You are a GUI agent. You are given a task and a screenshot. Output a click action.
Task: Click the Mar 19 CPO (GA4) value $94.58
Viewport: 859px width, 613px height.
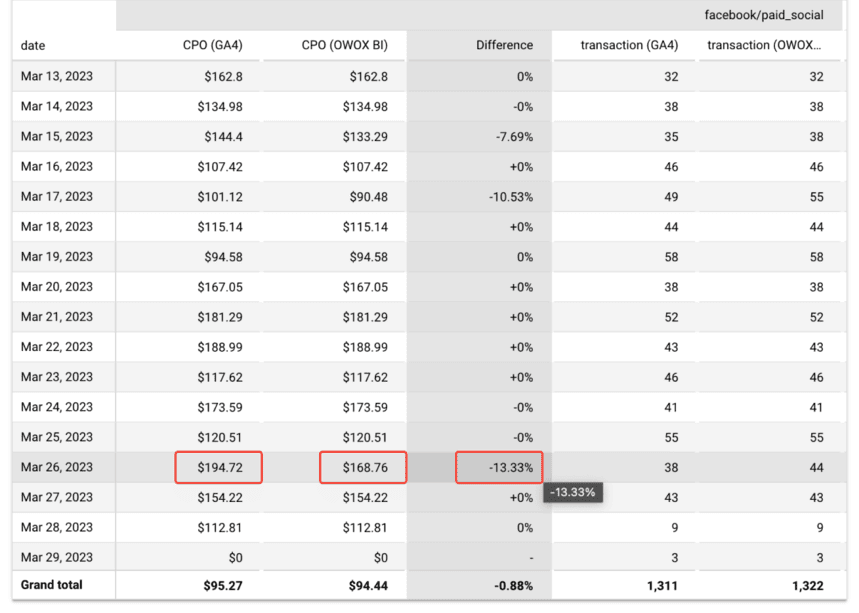click(224, 257)
